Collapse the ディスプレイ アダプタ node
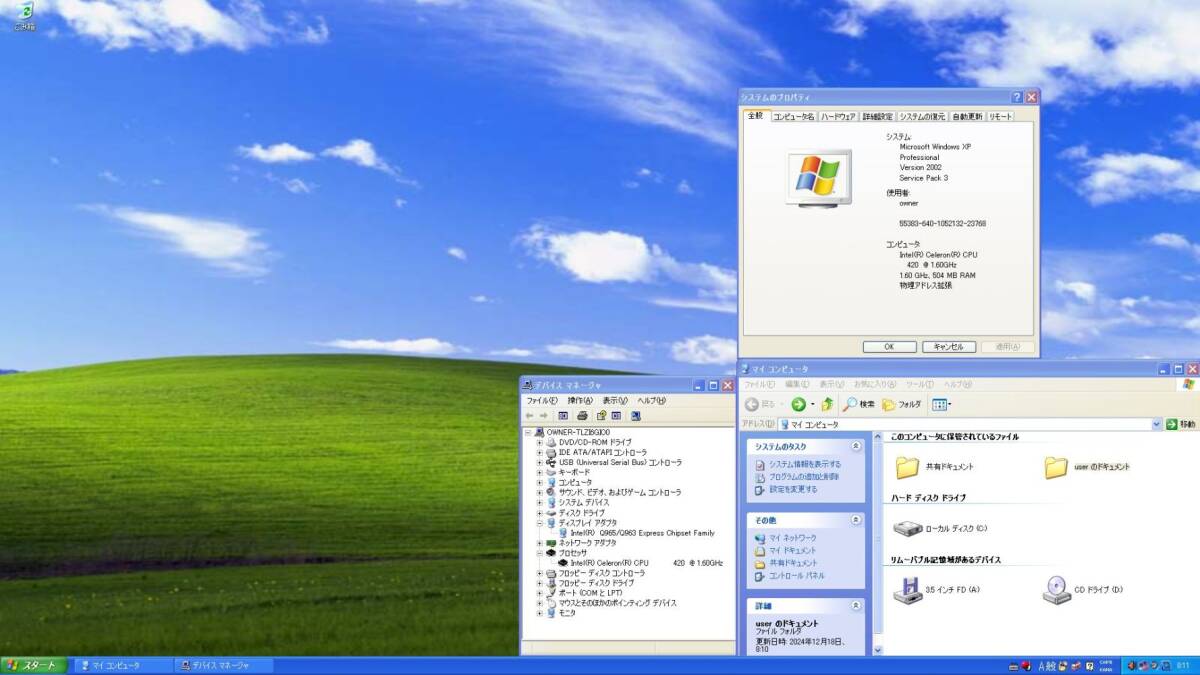Screen dimensions: 1200x675 coord(540,523)
